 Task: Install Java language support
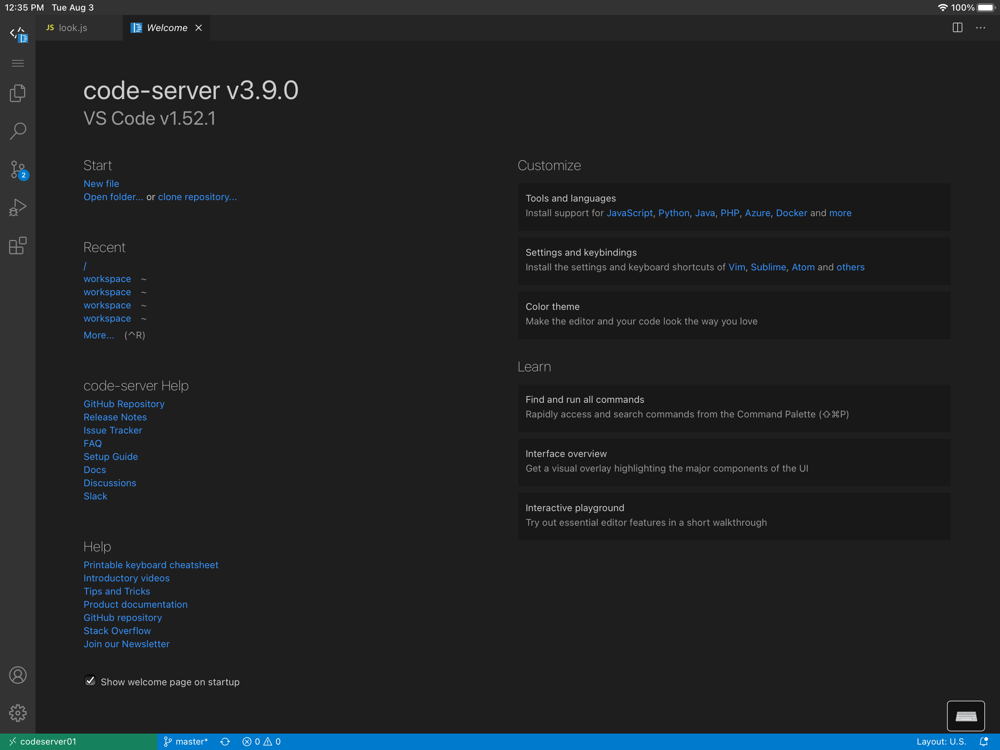tap(704, 213)
